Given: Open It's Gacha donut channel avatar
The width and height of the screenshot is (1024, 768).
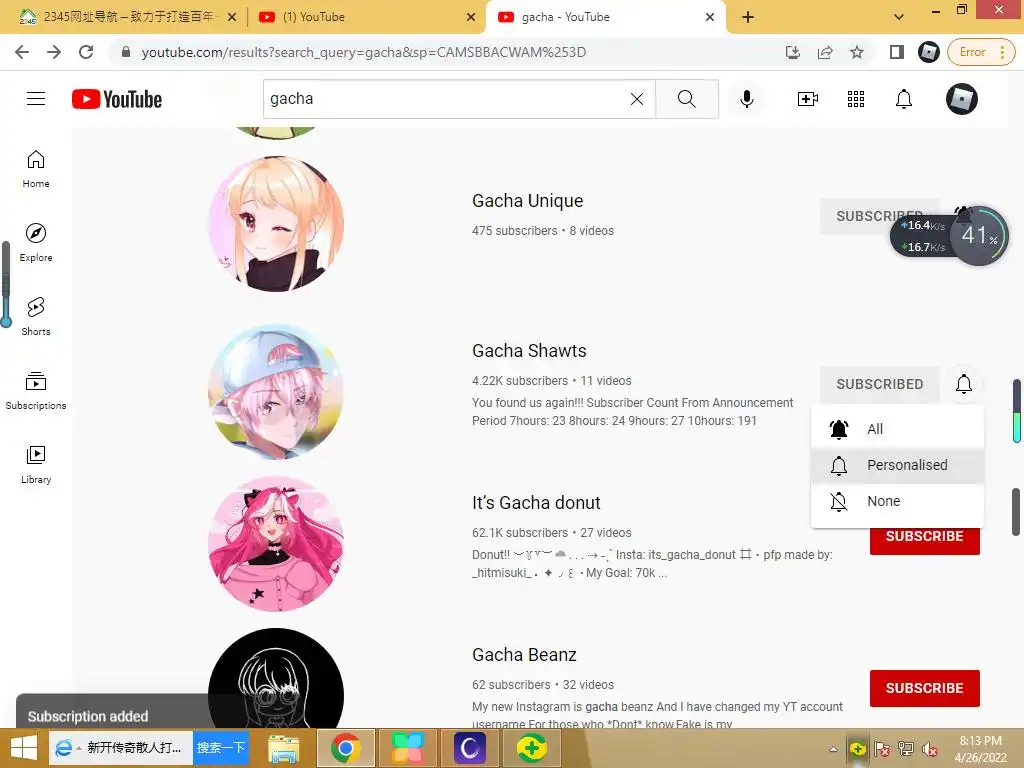Looking at the screenshot, I should coord(276,543).
